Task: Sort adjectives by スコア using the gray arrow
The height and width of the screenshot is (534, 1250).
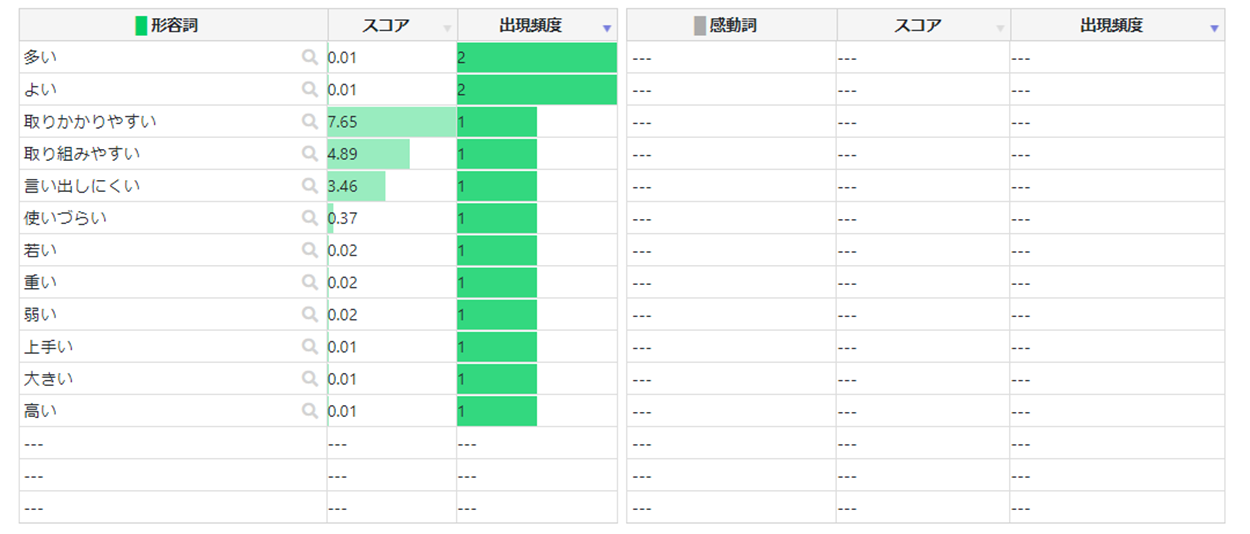Action: [447, 29]
